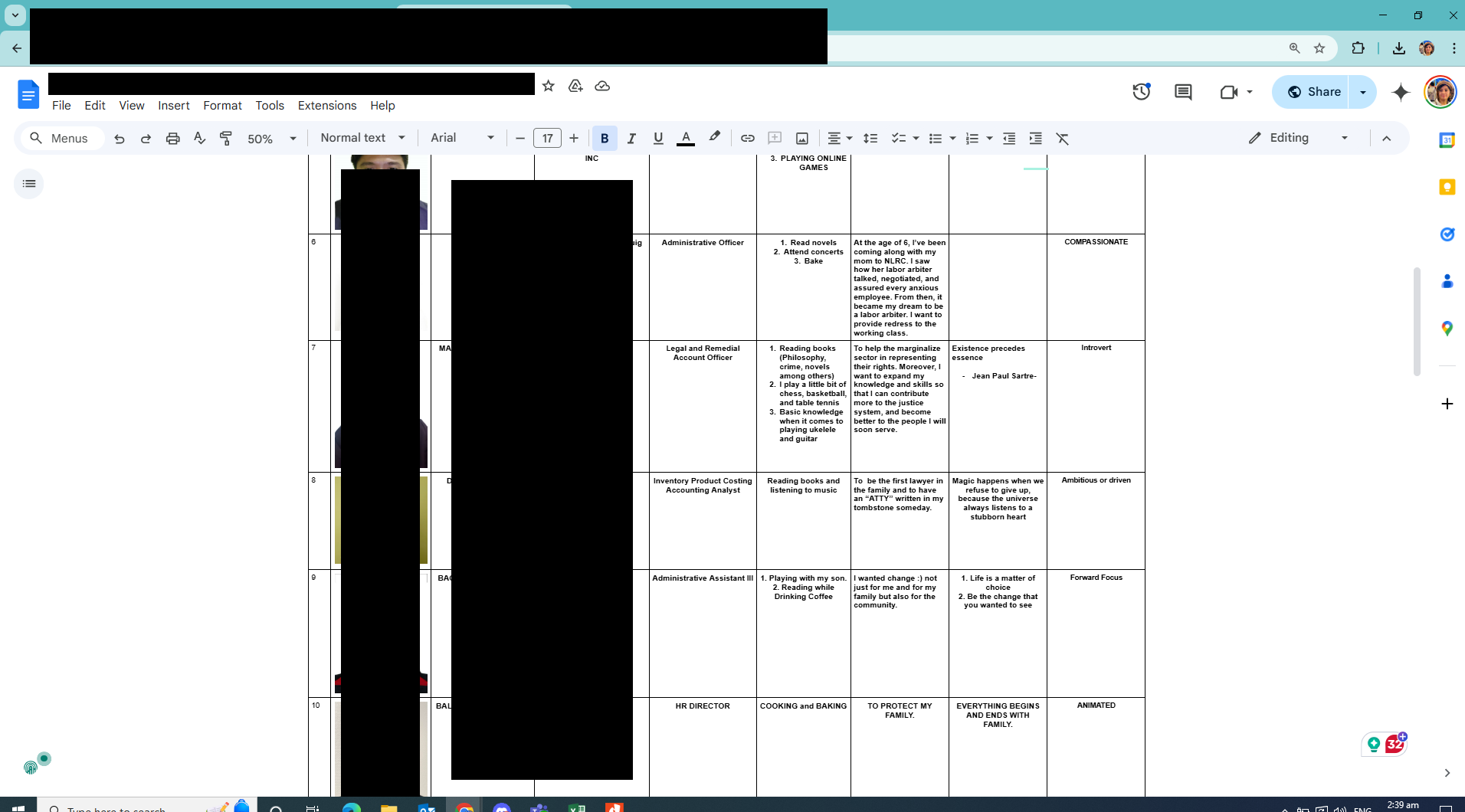Insert a checklist
The height and width of the screenshot is (812, 1465).
click(898, 139)
